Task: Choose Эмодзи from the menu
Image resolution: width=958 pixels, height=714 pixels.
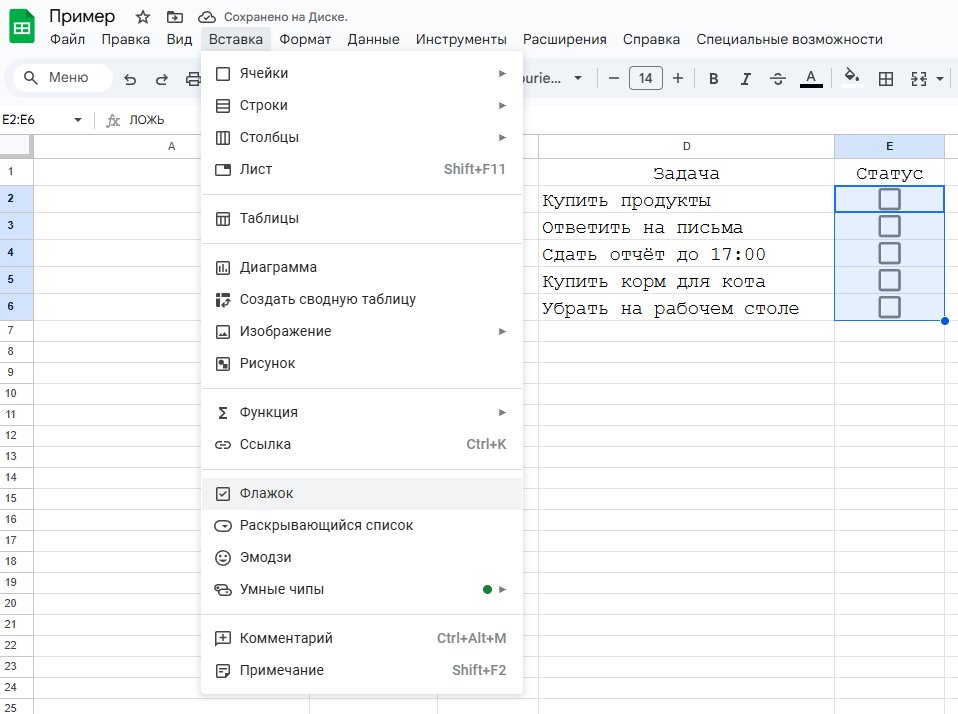Action: click(362, 557)
